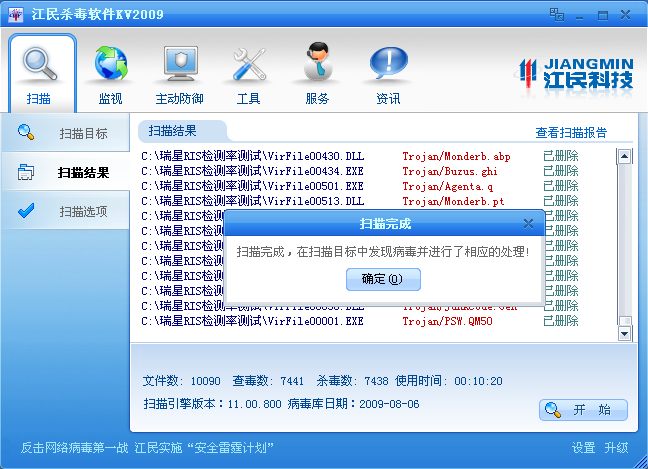Open 查看扫描报告 link
648x469 pixels.
[x=571, y=133]
